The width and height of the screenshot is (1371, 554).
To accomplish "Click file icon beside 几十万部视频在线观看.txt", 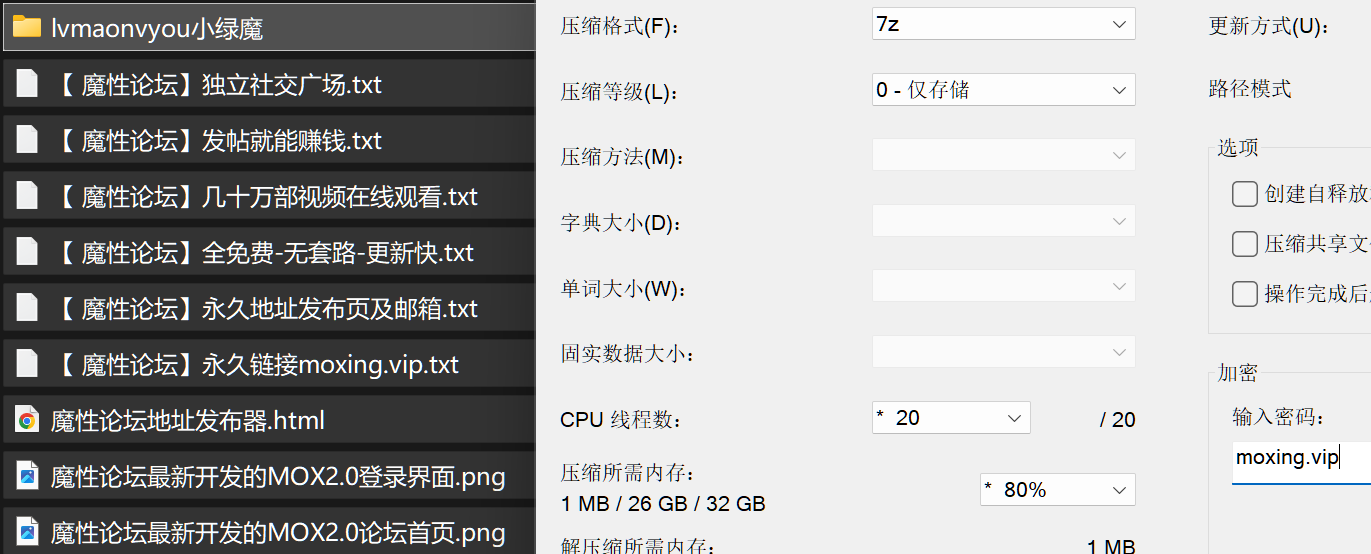I will (27, 196).
